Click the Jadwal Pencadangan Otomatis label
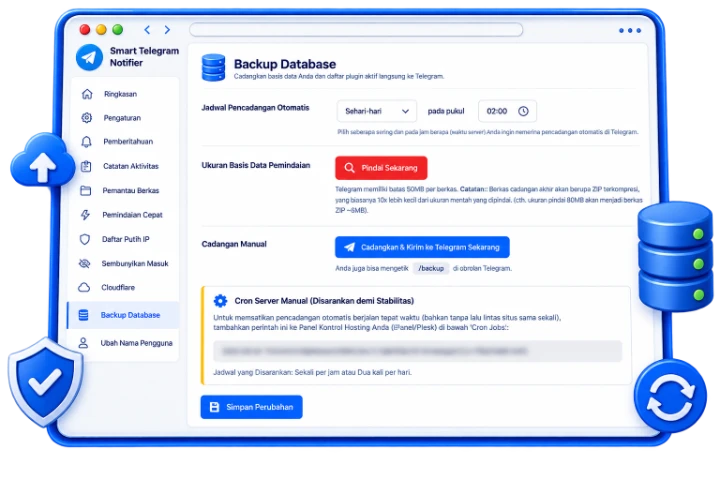Screen dimensions: 720x480 click(x=255, y=107)
